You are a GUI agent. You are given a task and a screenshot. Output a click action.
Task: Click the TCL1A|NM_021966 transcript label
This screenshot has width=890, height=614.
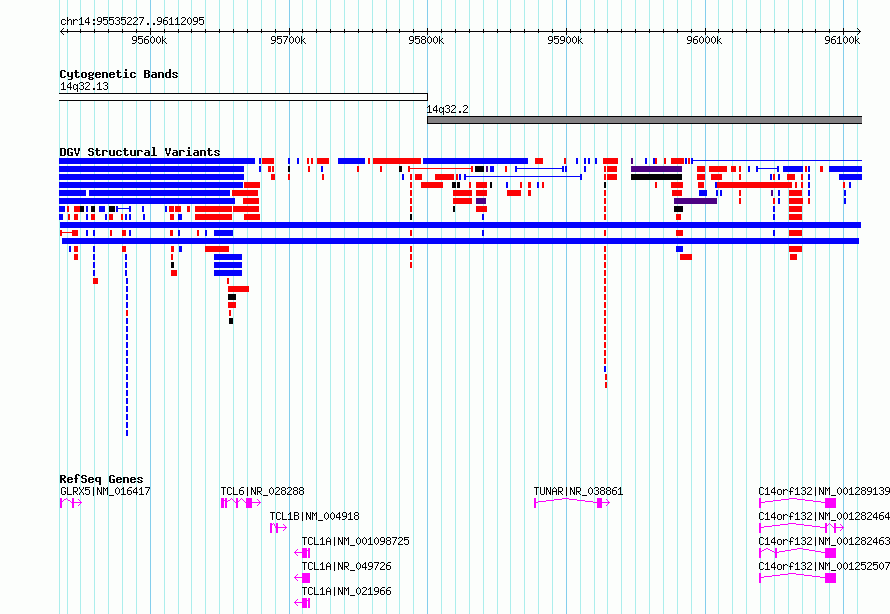click(x=346, y=591)
